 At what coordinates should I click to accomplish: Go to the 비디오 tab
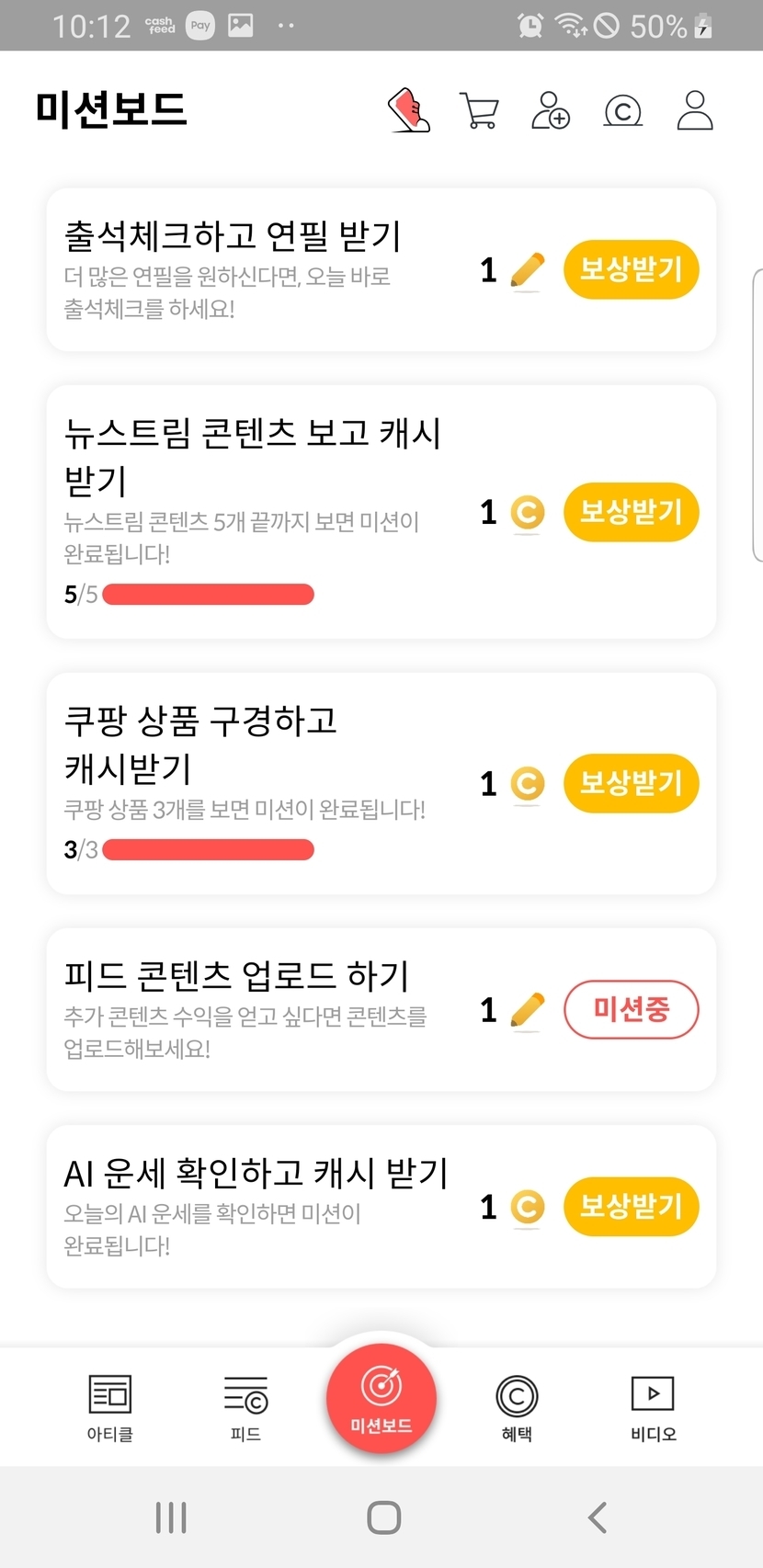[653, 1407]
